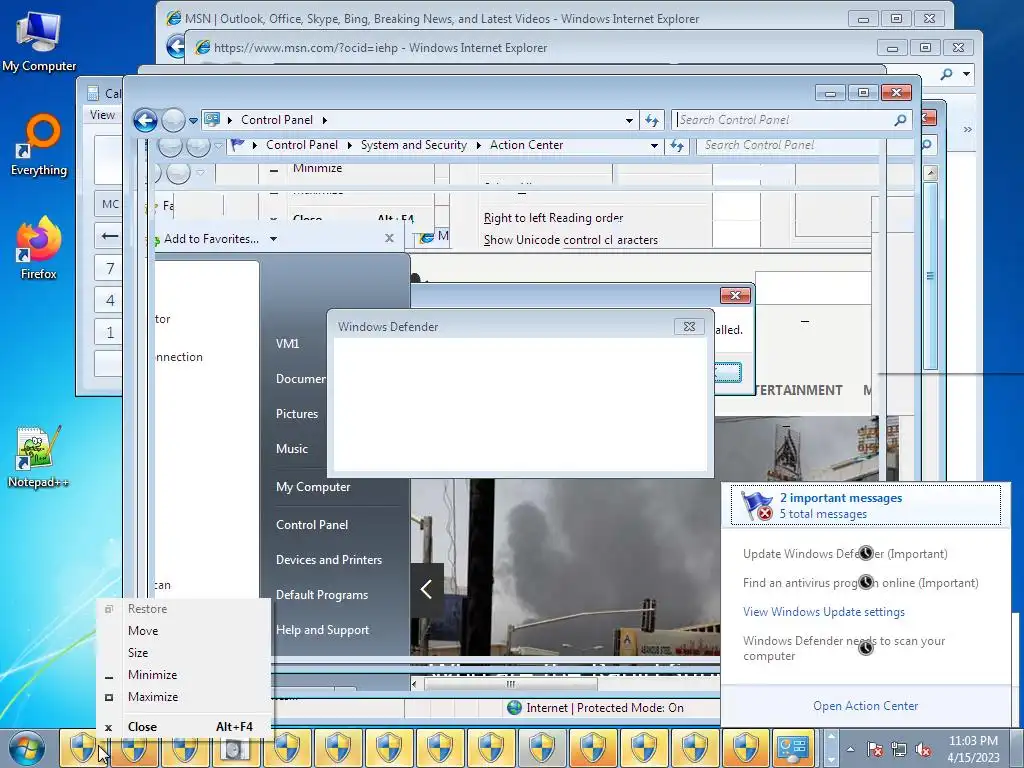Click the Action Center flag in the breadcrumb bar
Viewport: 1024px width, 768px height.
pyautogui.click(x=238, y=145)
